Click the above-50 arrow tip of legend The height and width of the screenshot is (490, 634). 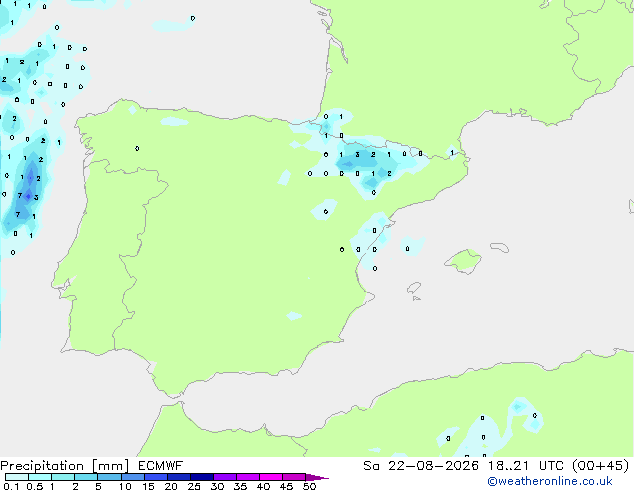[317, 477]
